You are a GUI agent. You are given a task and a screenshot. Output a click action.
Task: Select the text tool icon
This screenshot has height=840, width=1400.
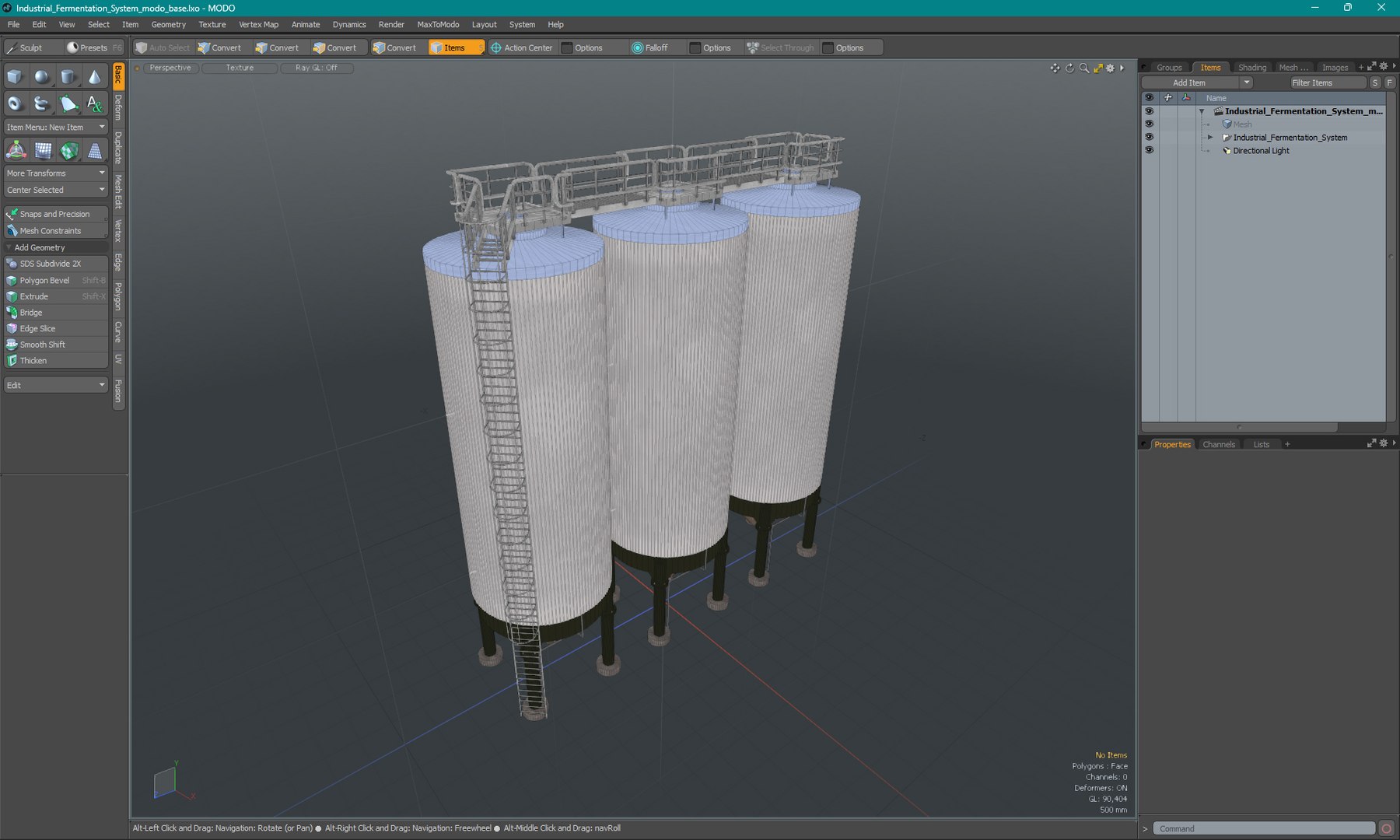[94, 103]
